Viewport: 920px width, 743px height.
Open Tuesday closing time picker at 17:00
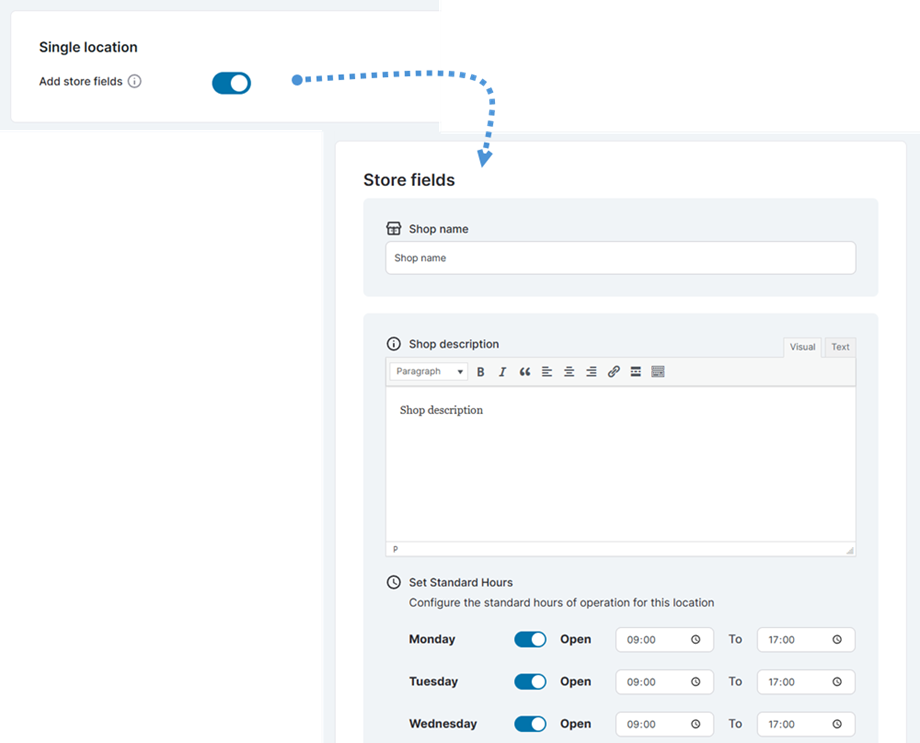805,682
